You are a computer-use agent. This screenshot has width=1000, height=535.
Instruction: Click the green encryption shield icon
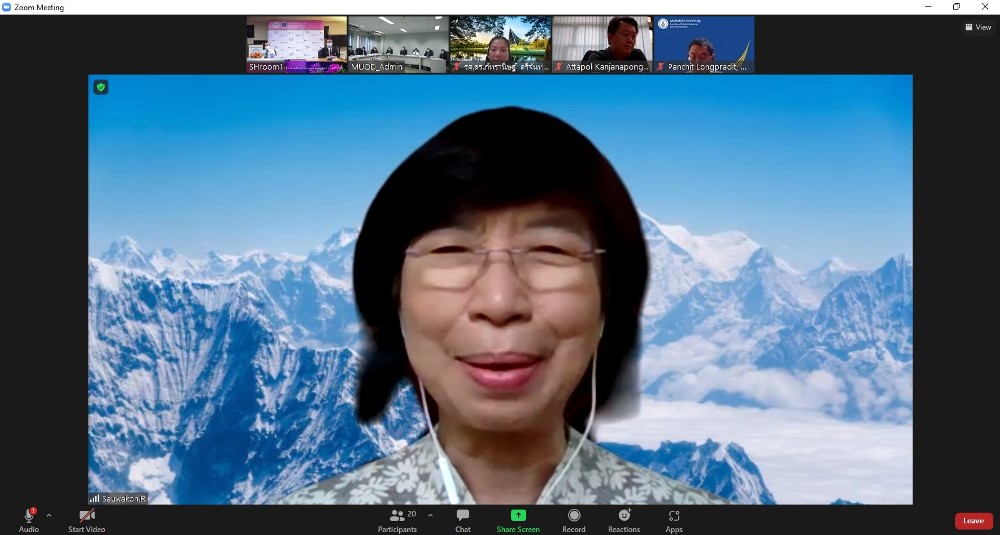tap(101, 87)
